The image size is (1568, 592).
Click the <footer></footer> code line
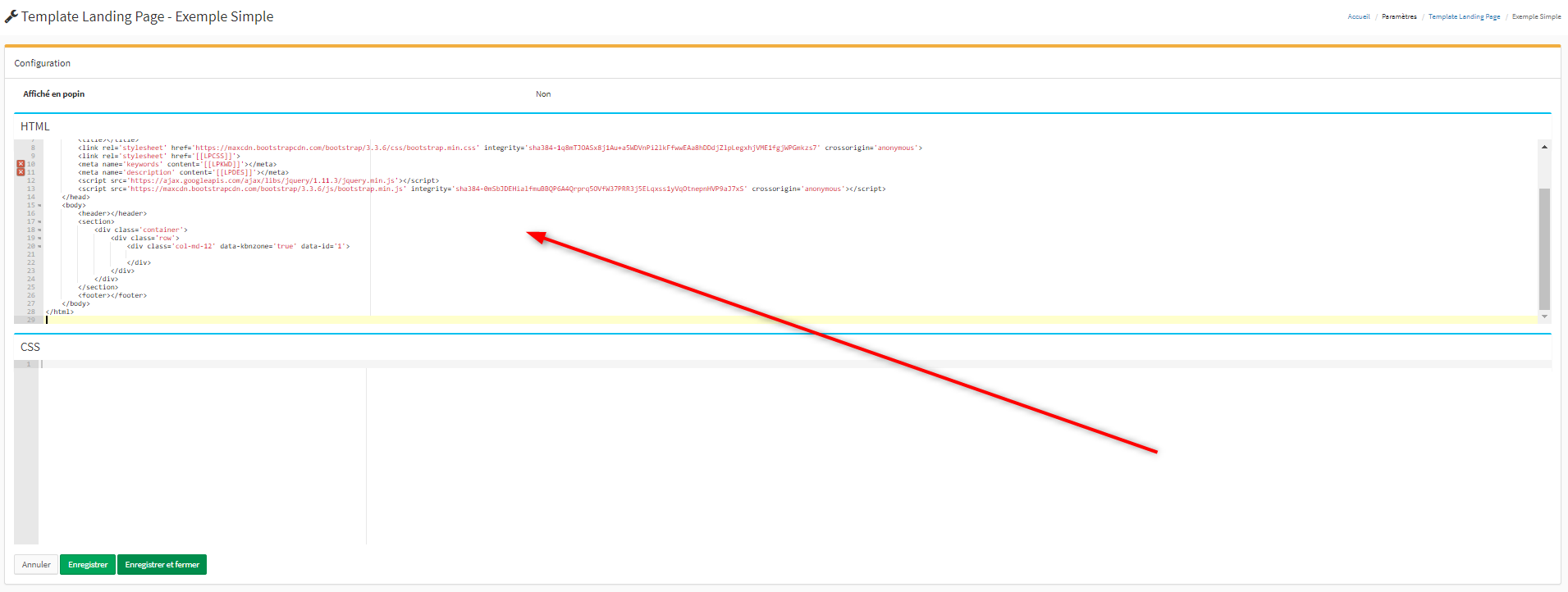click(x=112, y=295)
